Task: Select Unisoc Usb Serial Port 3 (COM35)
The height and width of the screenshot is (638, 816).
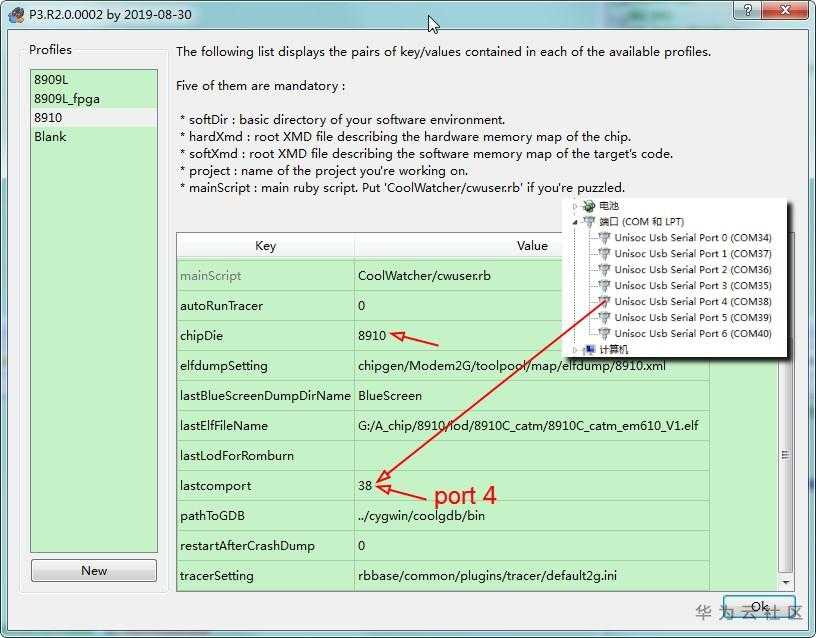Action: (x=693, y=286)
